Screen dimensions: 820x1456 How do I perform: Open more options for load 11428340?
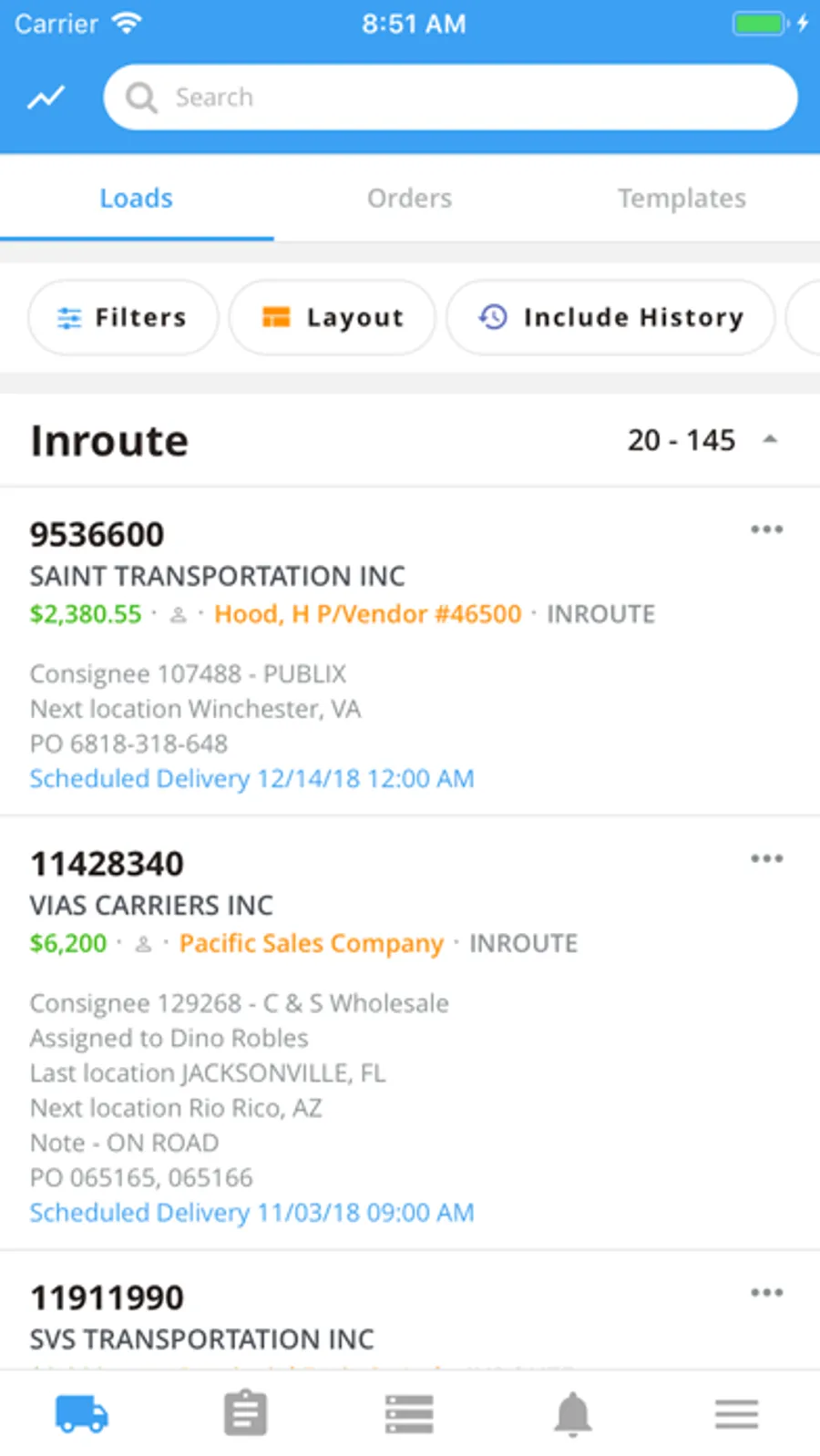point(766,858)
